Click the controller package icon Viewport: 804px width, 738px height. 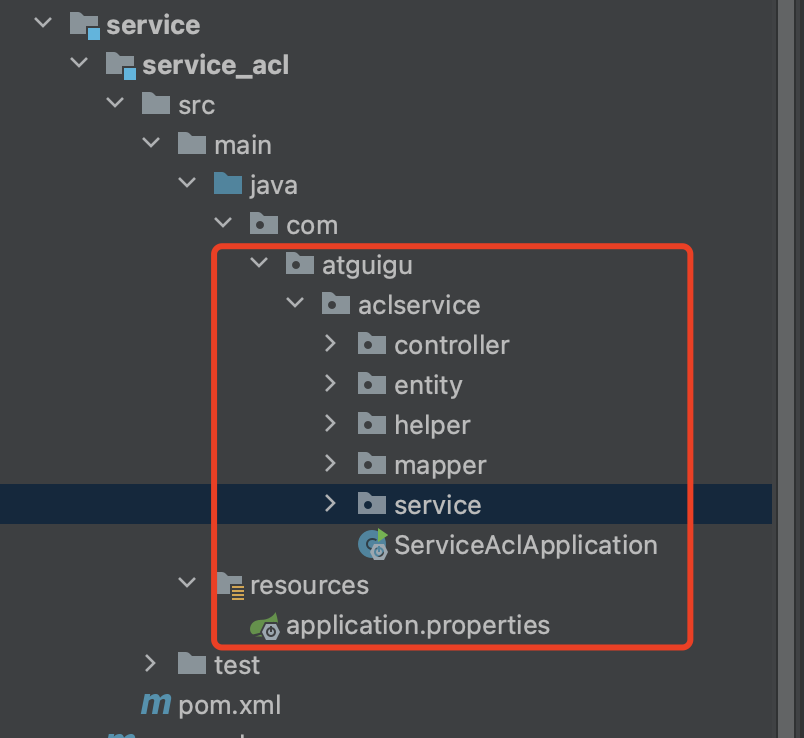(372, 345)
